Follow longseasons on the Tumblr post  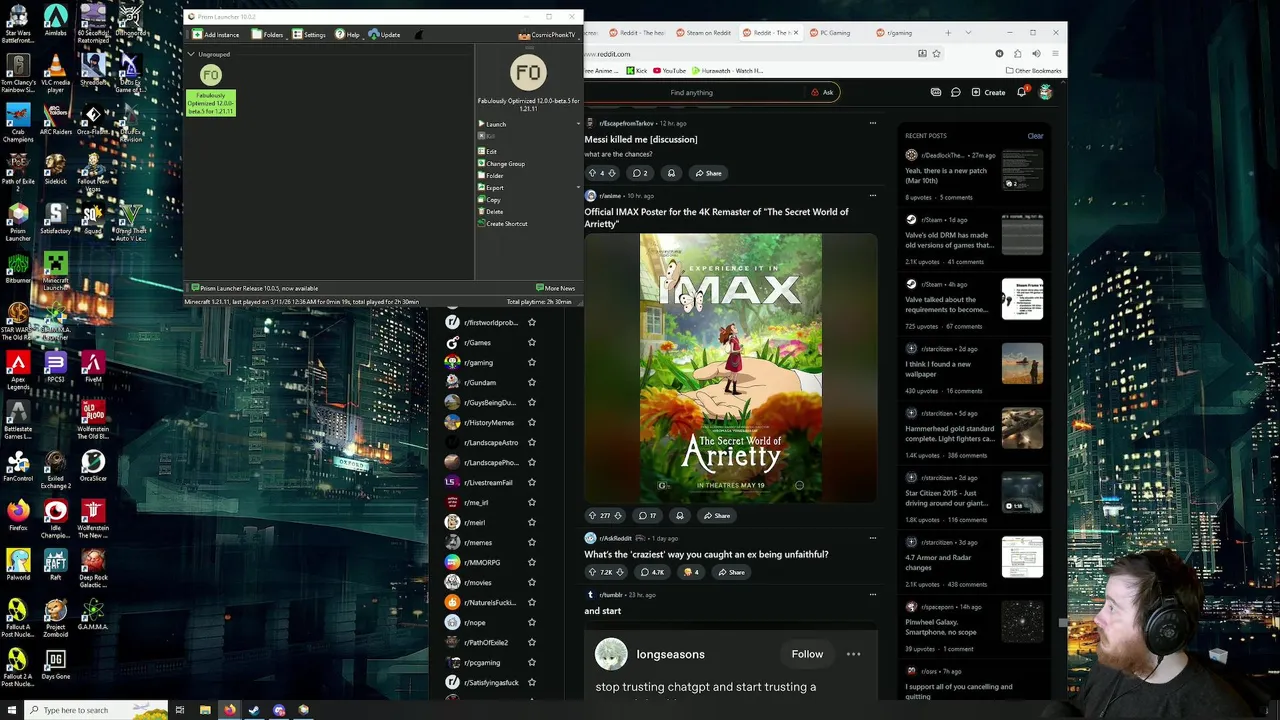[x=807, y=654]
